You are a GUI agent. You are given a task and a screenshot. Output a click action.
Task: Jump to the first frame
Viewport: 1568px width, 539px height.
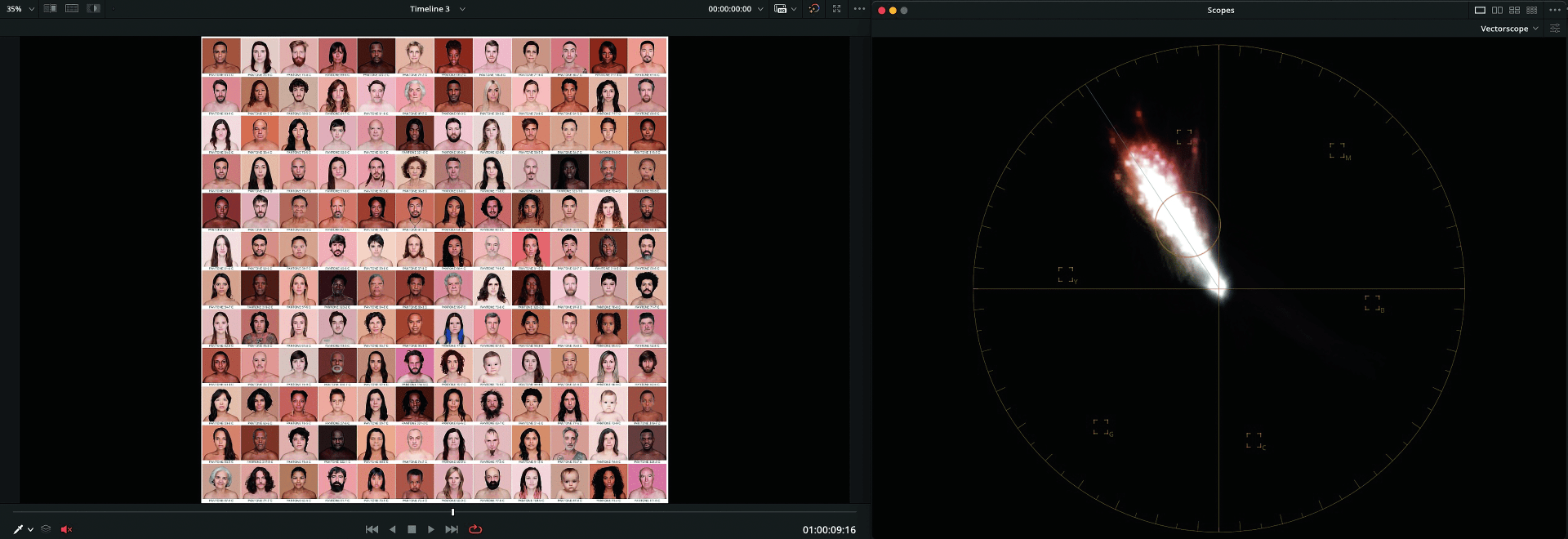(x=372, y=529)
